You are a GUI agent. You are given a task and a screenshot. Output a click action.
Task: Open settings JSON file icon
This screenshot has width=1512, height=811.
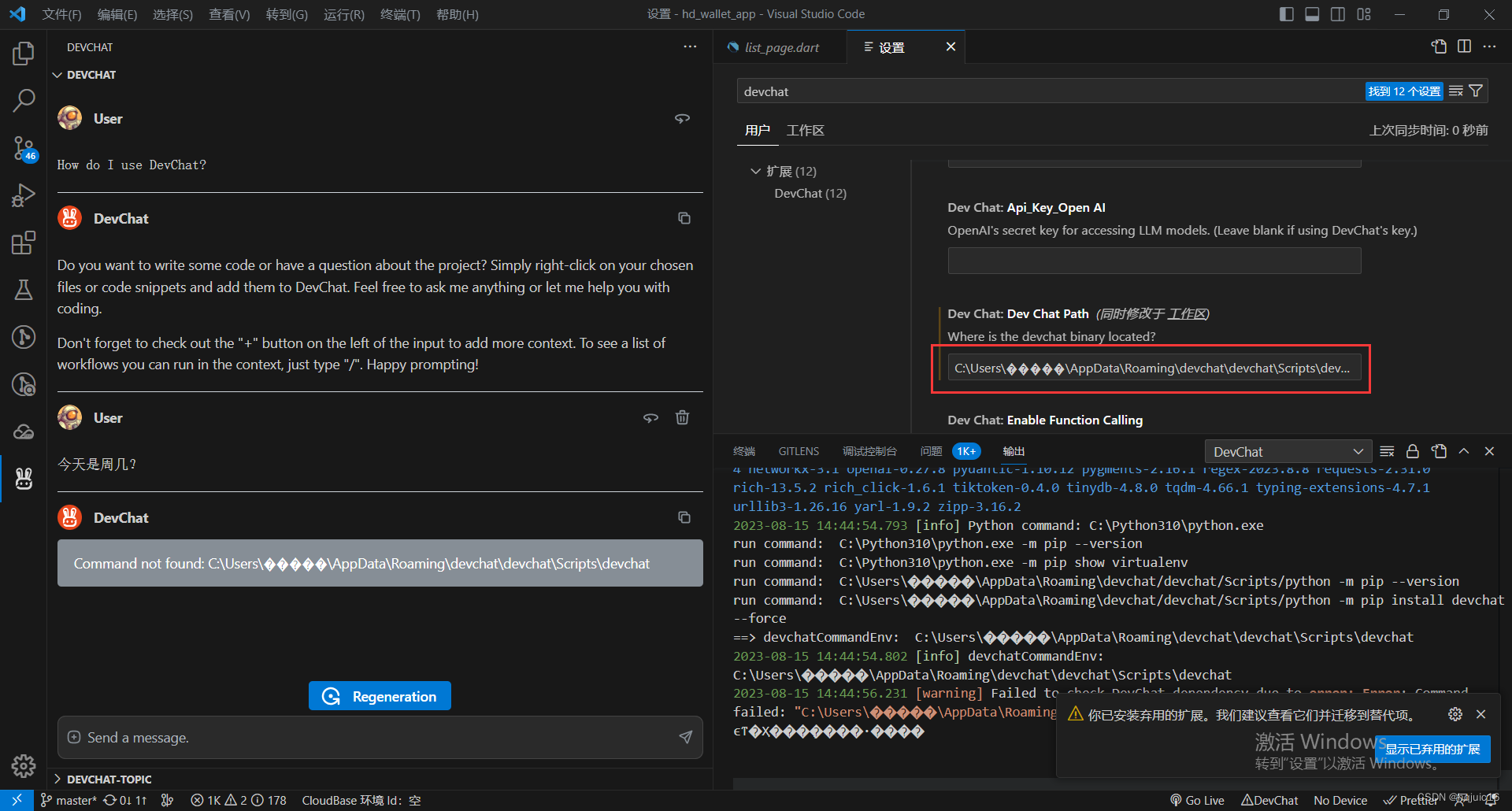coord(1439,46)
